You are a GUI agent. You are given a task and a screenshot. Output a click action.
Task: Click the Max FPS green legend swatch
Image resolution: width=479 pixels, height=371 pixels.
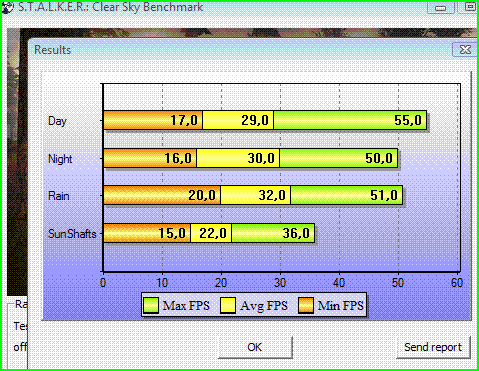150,305
